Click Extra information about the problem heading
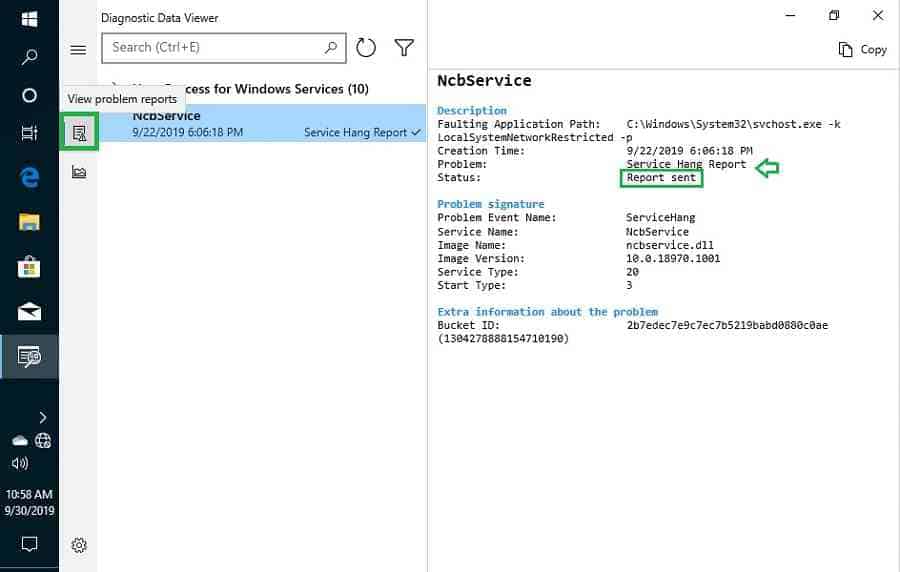The height and width of the screenshot is (572, 900). coord(548,312)
